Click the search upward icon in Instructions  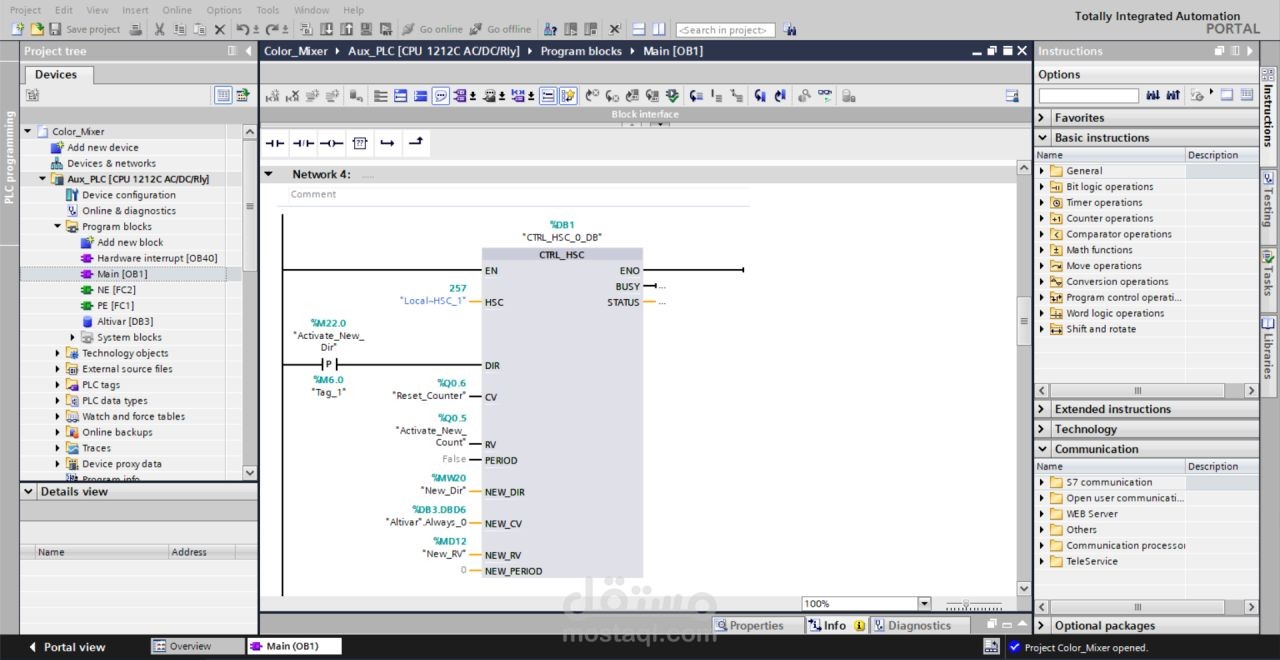1172,95
